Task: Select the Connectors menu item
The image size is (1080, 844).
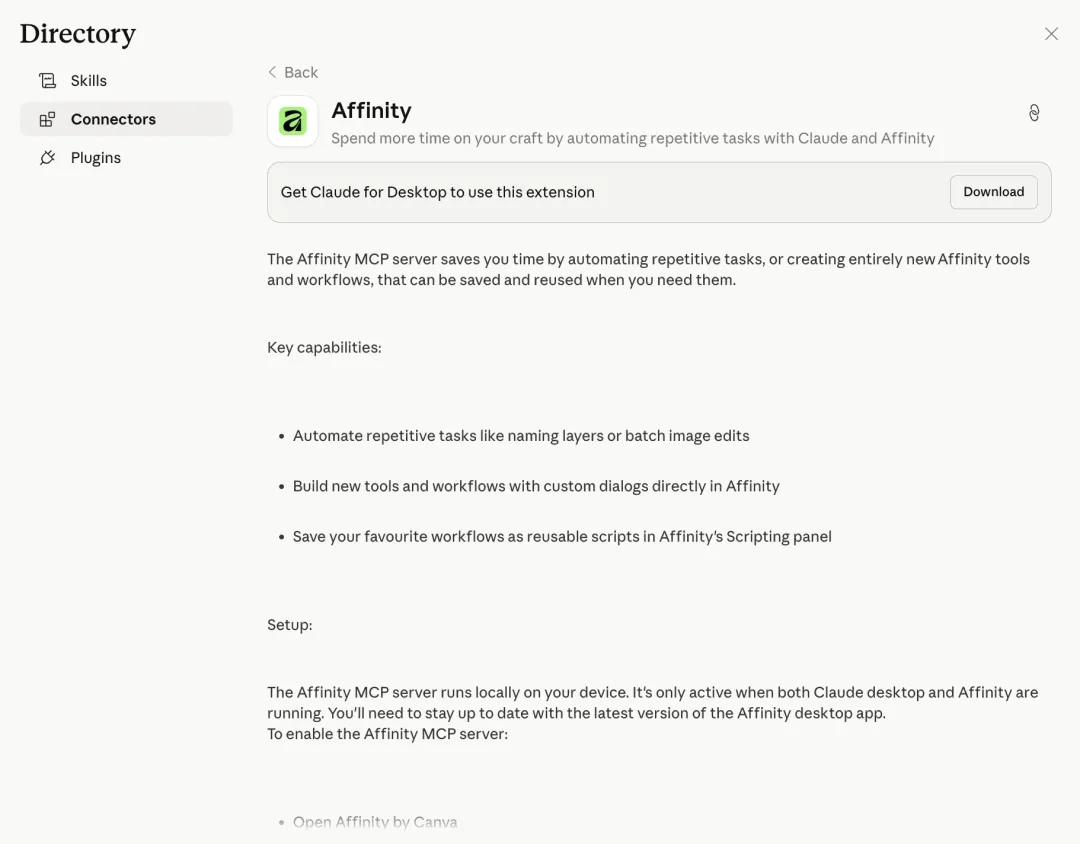Action: tap(113, 119)
